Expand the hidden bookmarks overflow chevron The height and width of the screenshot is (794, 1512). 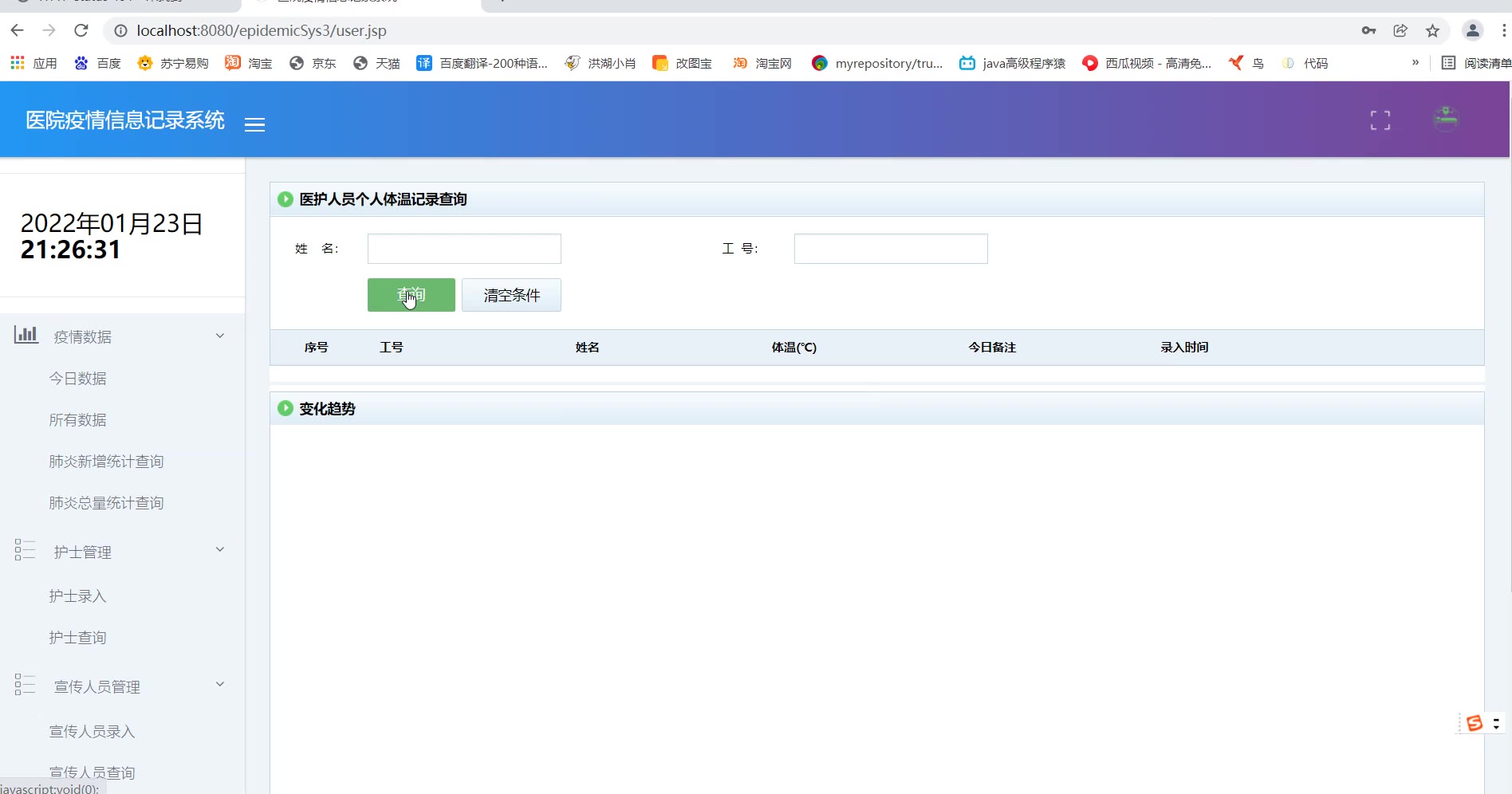tap(1416, 62)
